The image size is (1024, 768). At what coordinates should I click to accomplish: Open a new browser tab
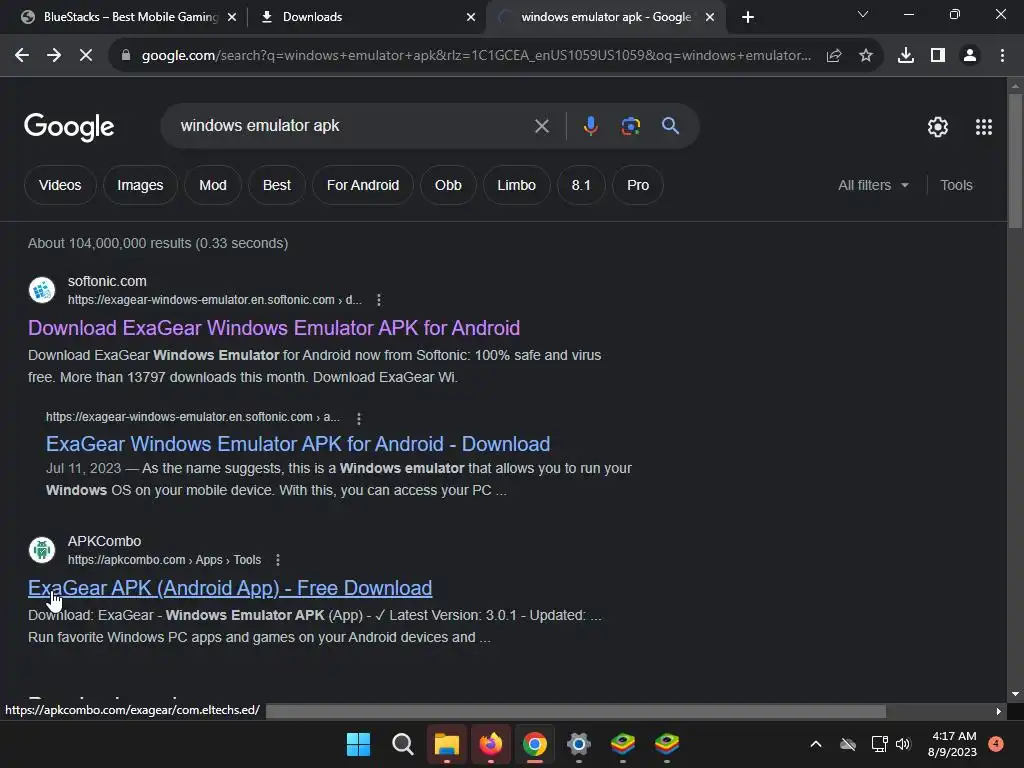(x=748, y=17)
